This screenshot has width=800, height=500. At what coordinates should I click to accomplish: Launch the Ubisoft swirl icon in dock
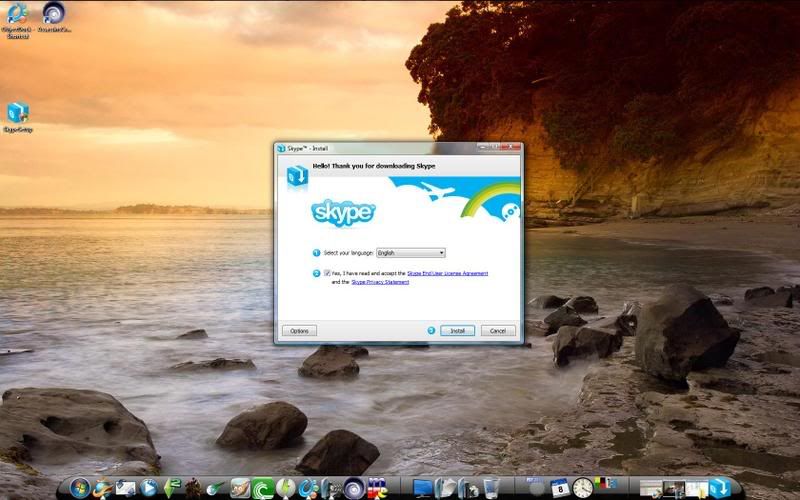click(354, 488)
